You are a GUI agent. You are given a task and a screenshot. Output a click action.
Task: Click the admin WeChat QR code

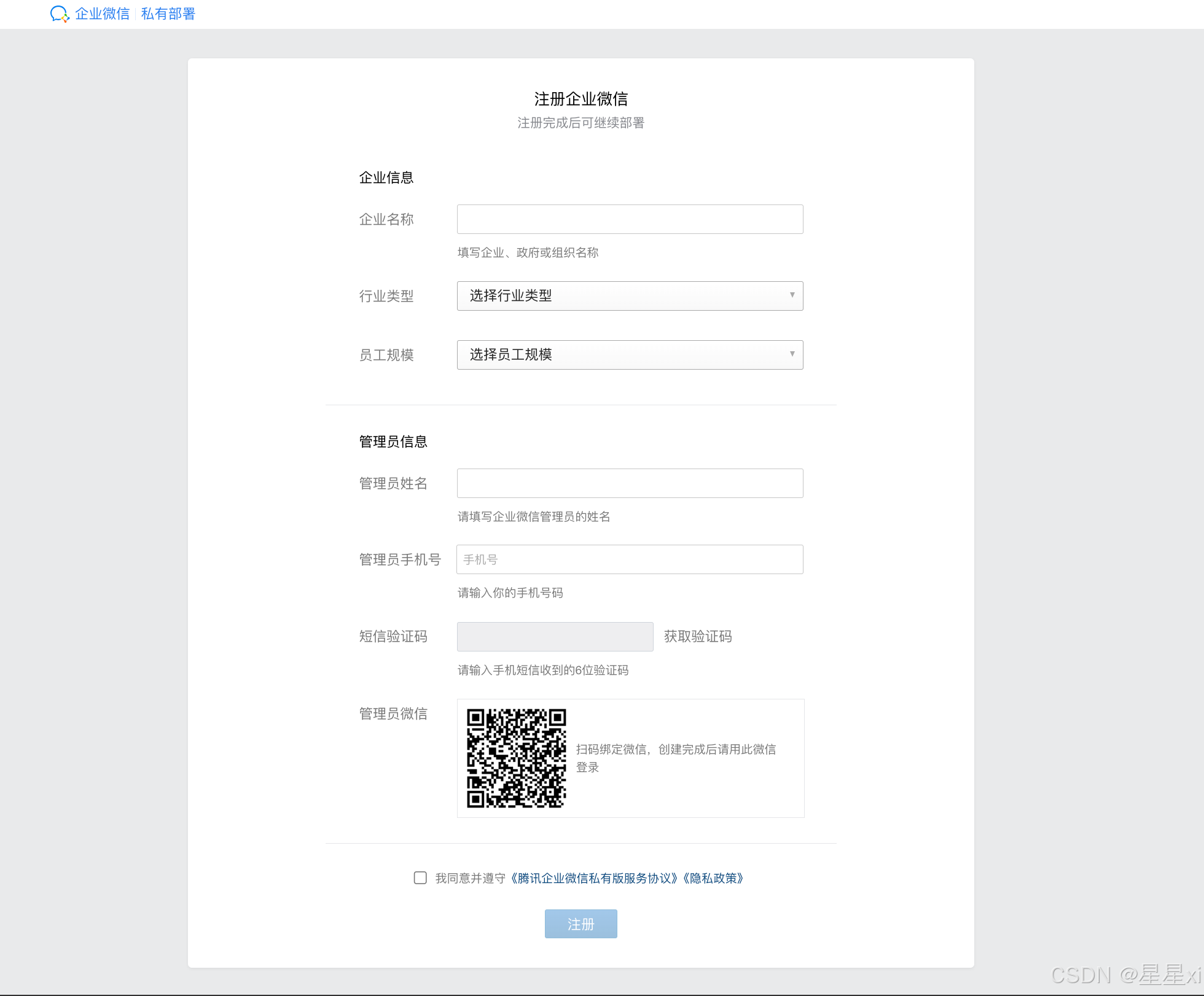(x=516, y=758)
